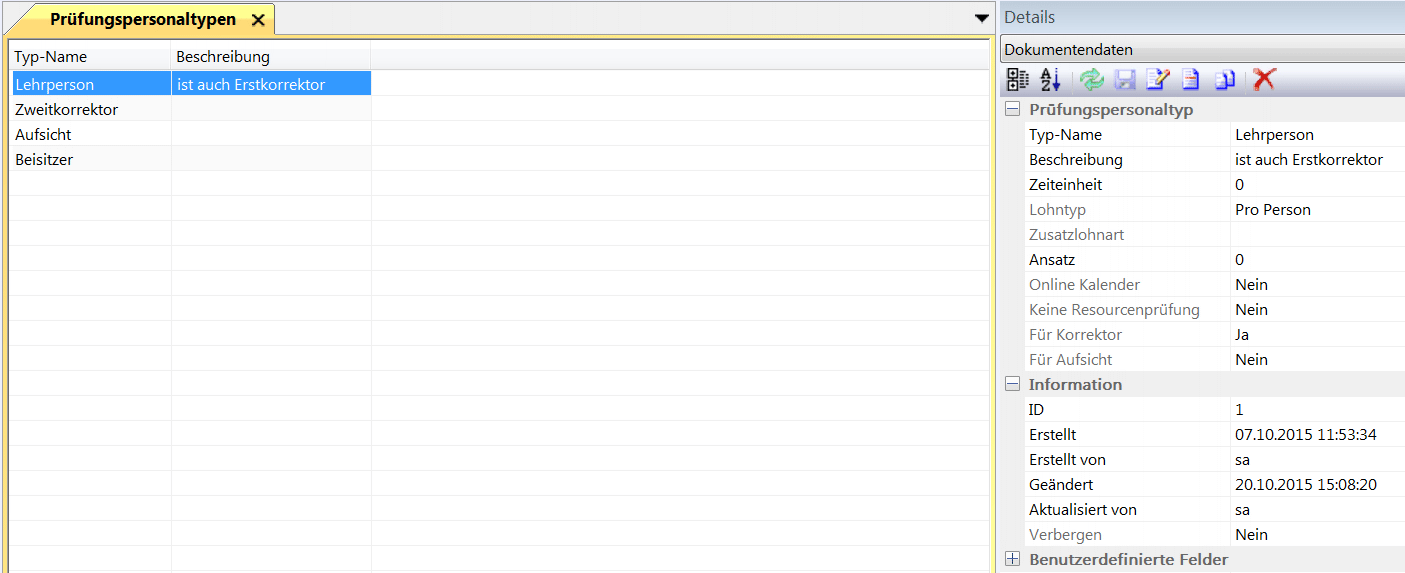Duplicate record using the copy icon
The width and height of the screenshot is (1405, 573).
1226,80
